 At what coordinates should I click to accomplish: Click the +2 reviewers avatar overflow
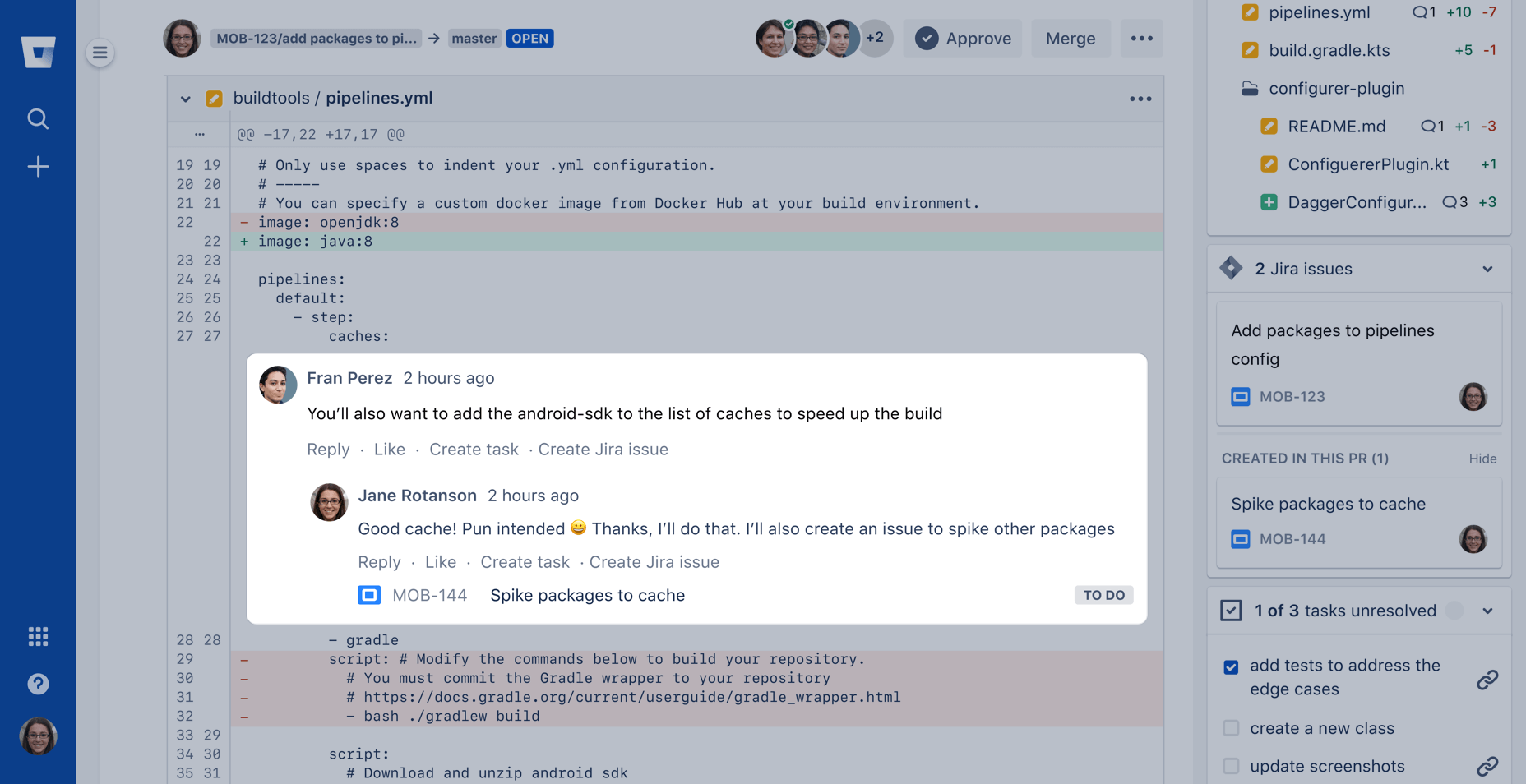[x=874, y=37]
